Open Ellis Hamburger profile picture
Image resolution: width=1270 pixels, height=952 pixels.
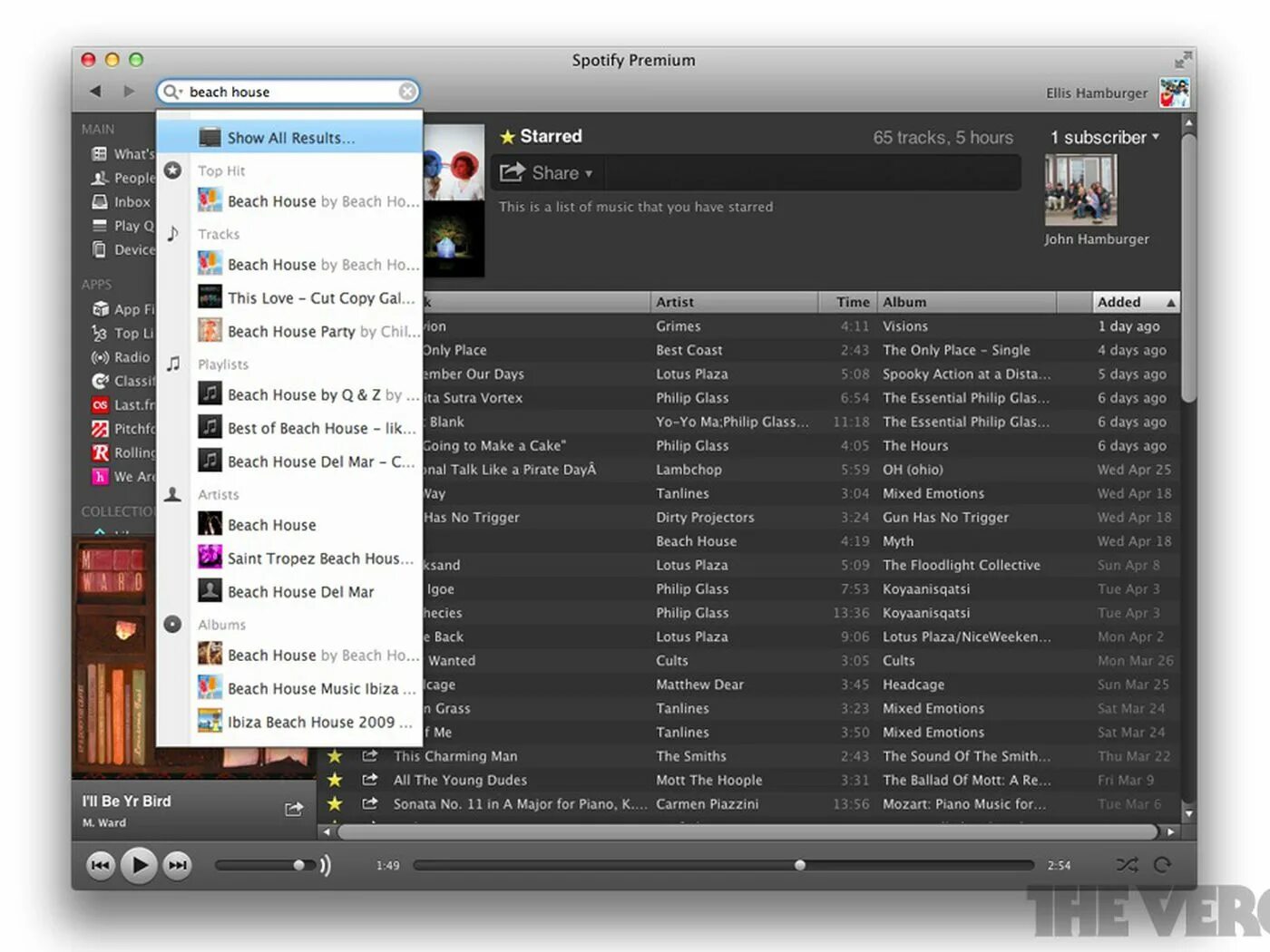[1174, 92]
